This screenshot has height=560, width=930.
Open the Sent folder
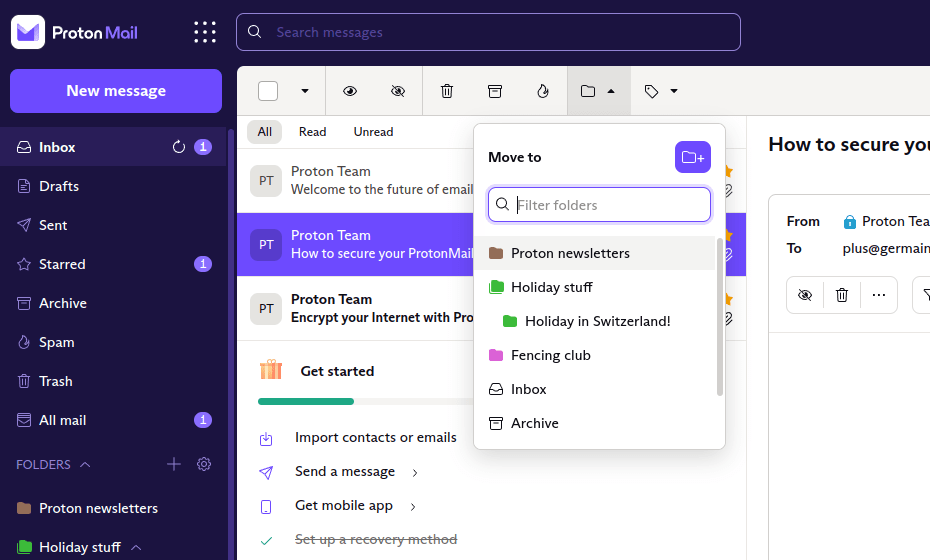(113, 225)
